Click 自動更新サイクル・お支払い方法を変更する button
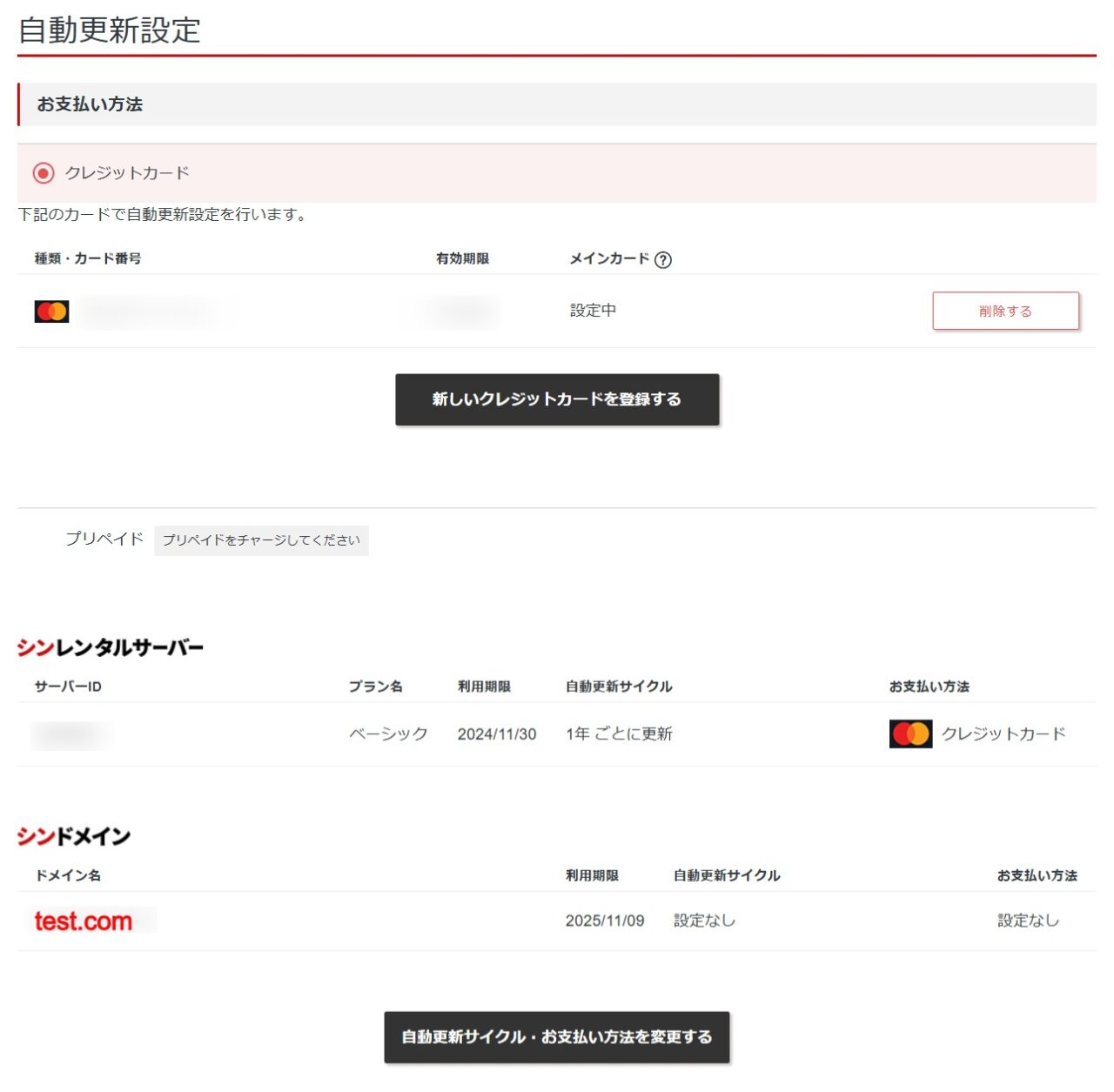 pyautogui.click(x=557, y=1037)
